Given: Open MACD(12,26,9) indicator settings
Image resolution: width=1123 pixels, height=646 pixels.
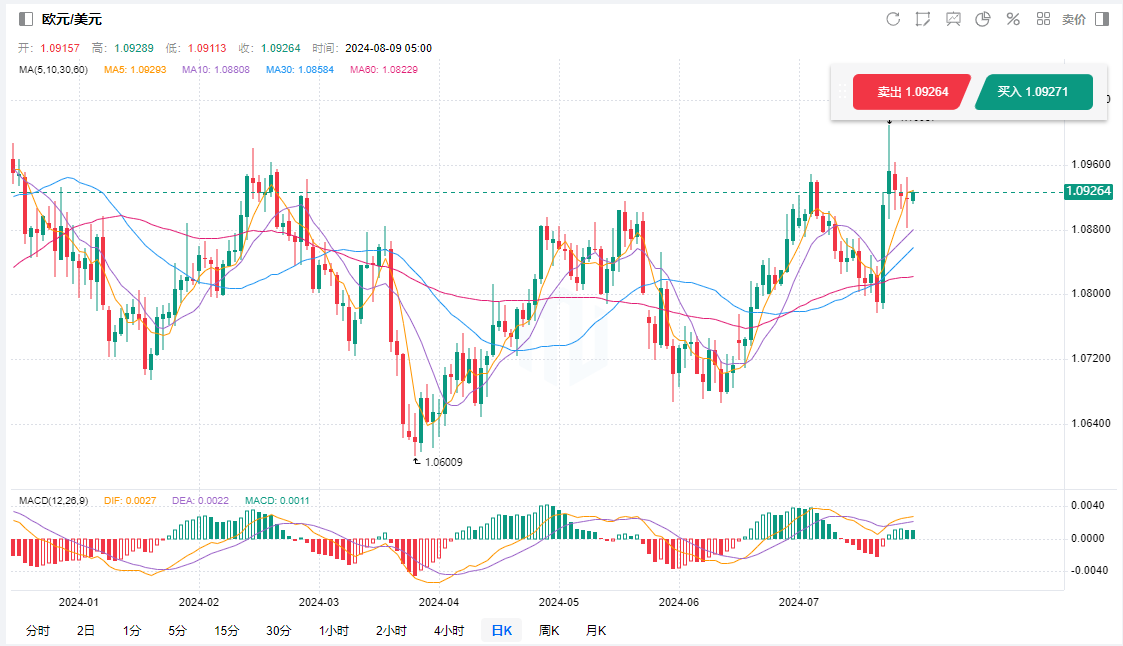Looking at the screenshot, I should click(x=55, y=500).
